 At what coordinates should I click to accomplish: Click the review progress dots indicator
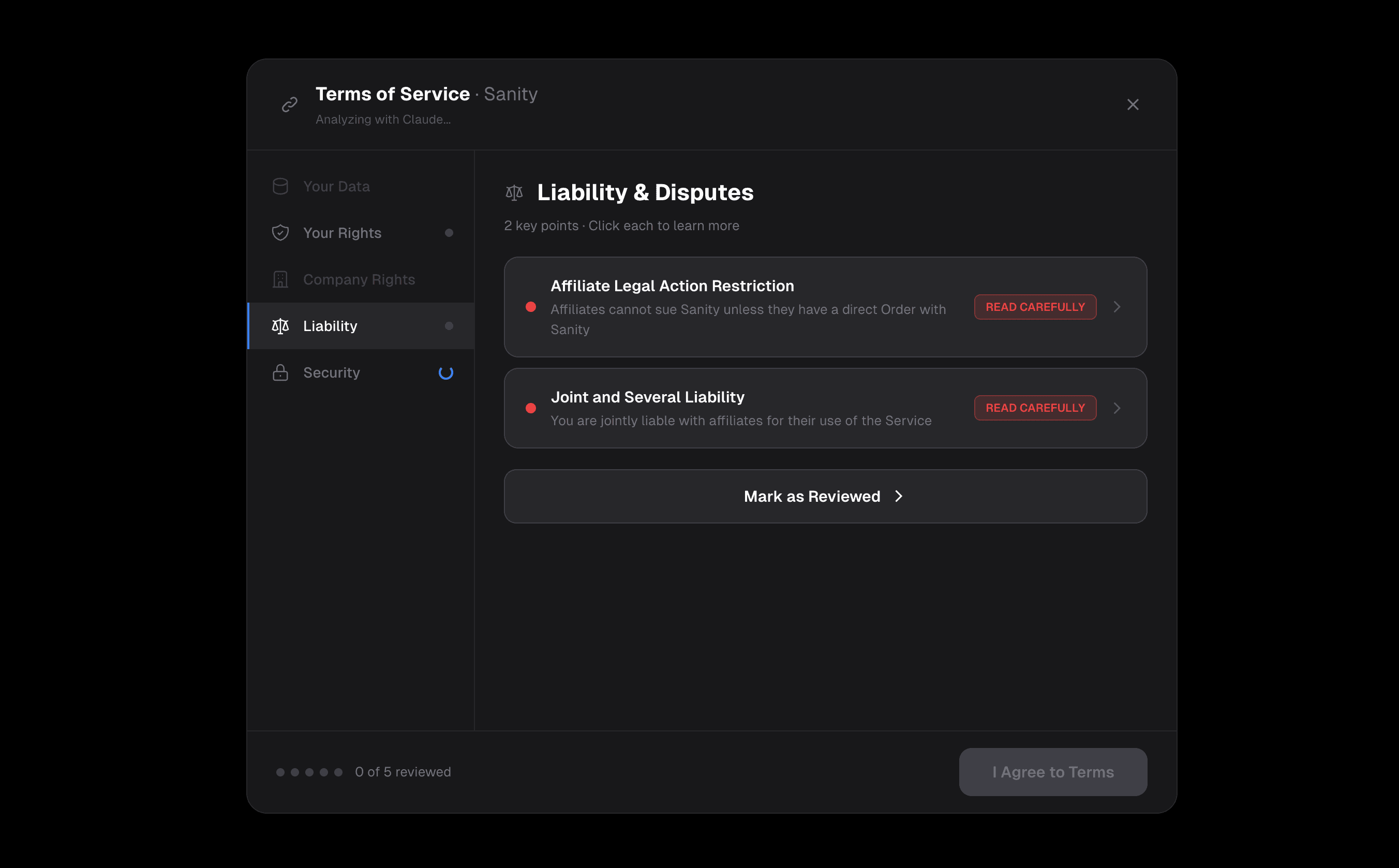tap(309, 772)
